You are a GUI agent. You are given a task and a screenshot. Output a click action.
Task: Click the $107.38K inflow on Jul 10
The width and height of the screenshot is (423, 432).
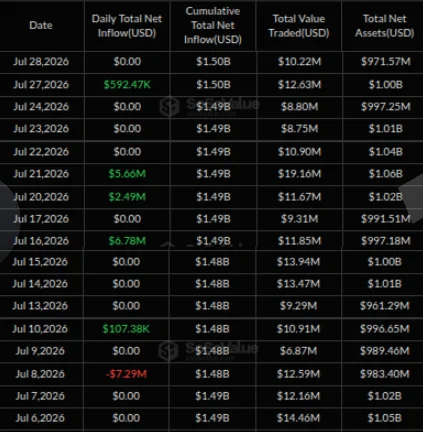(x=126, y=329)
